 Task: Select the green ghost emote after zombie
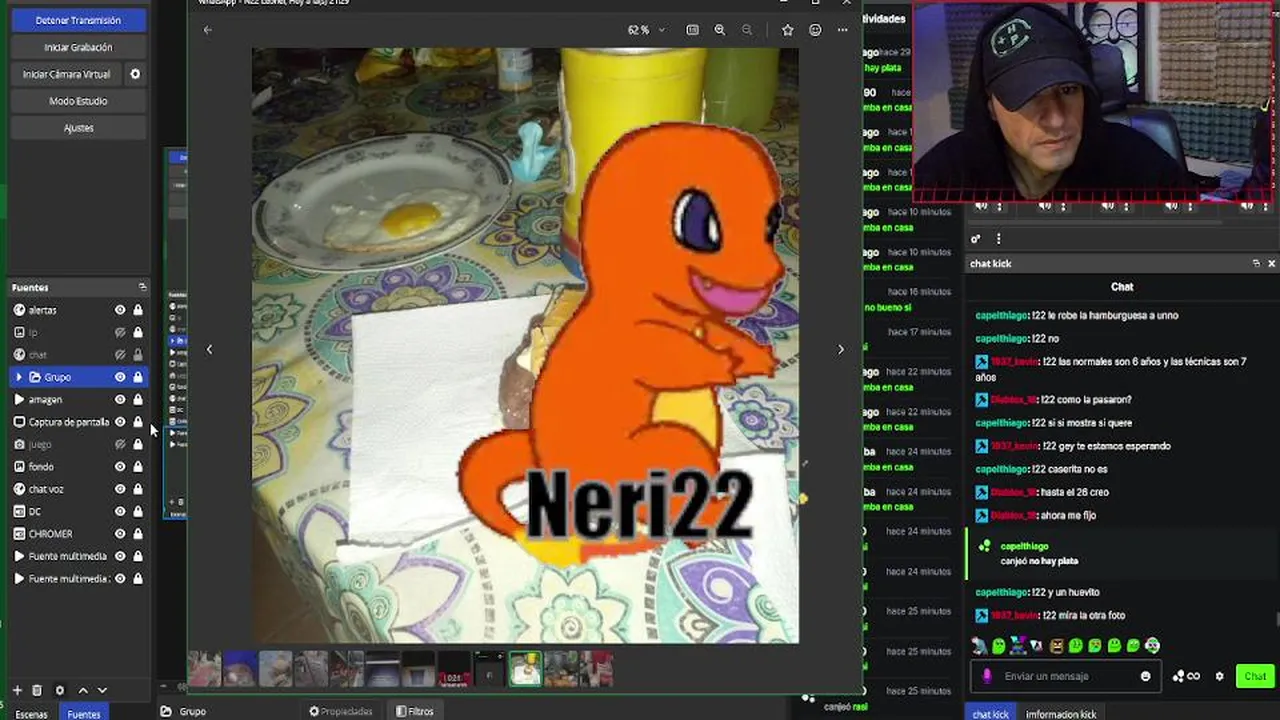coord(999,646)
